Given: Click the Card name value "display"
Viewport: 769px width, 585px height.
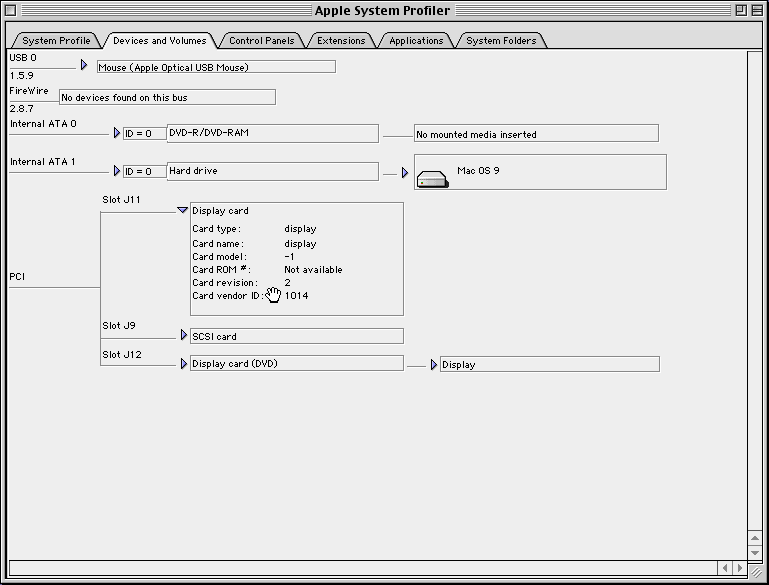Looking at the screenshot, I should coord(300,244).
